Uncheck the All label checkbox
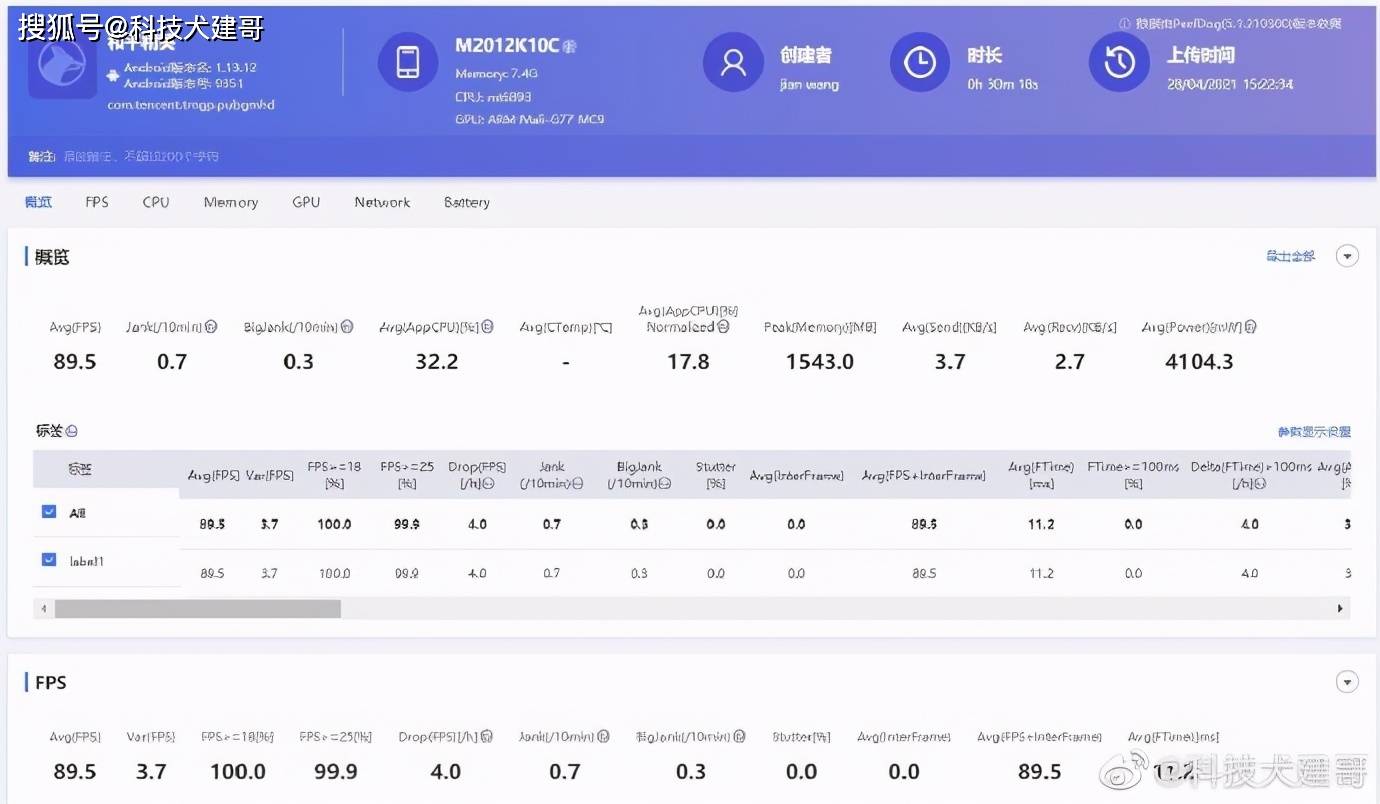Image resolution: width=1380 pixels, height=804 pixels. (49, 511)
